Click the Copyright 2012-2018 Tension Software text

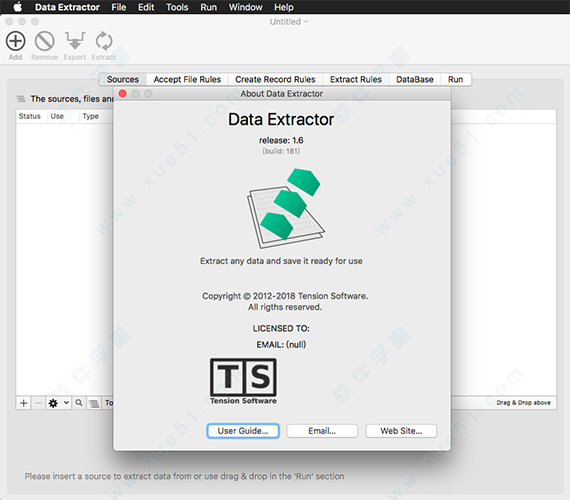[285, 296]
